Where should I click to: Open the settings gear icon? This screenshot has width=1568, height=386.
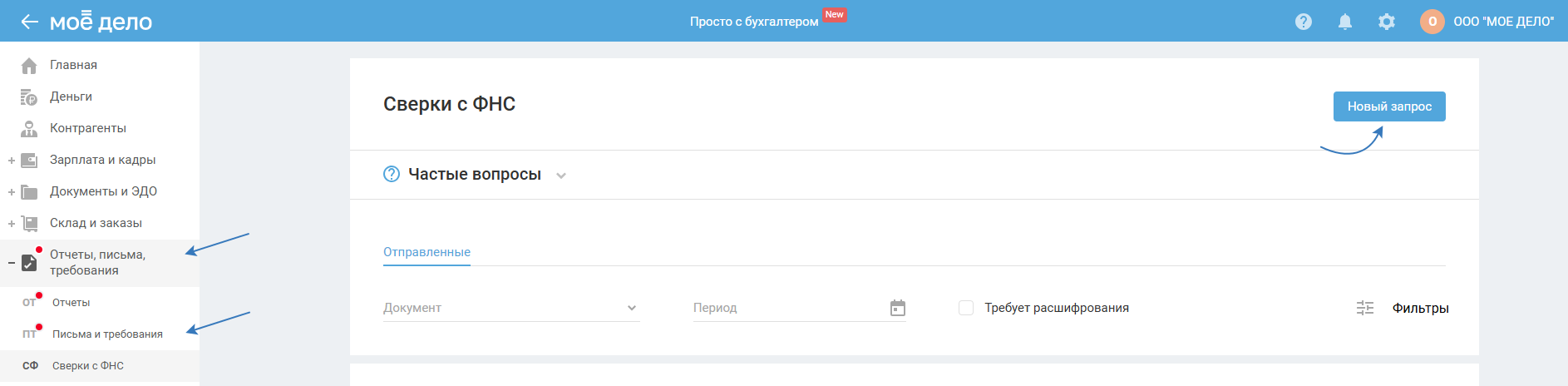click(1387, 22)
